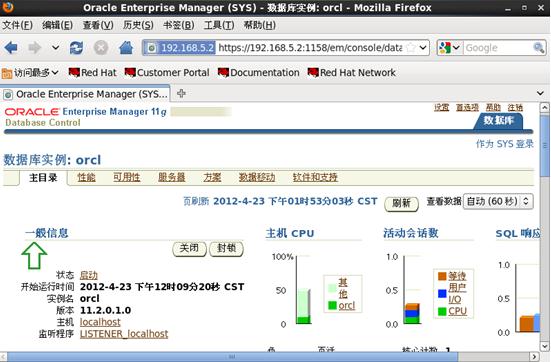
Task: Click the 注销 logout link
Action: point(515,107)
